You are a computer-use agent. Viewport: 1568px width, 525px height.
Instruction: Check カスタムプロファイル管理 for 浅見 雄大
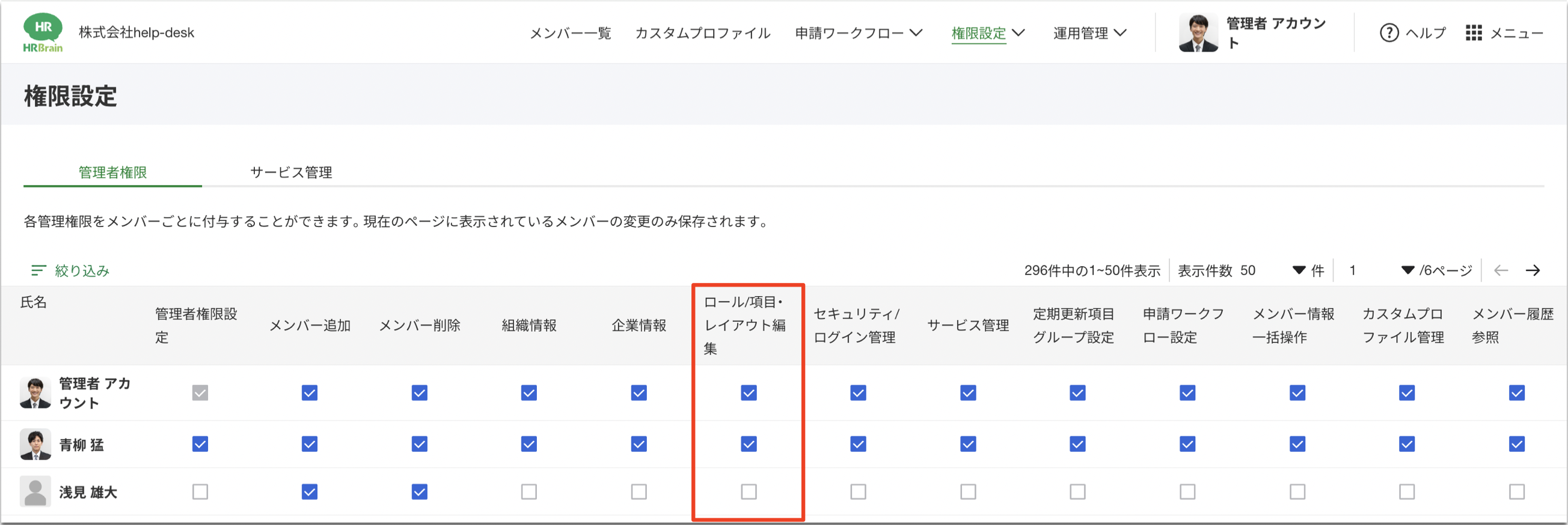tap(1407, 491)
